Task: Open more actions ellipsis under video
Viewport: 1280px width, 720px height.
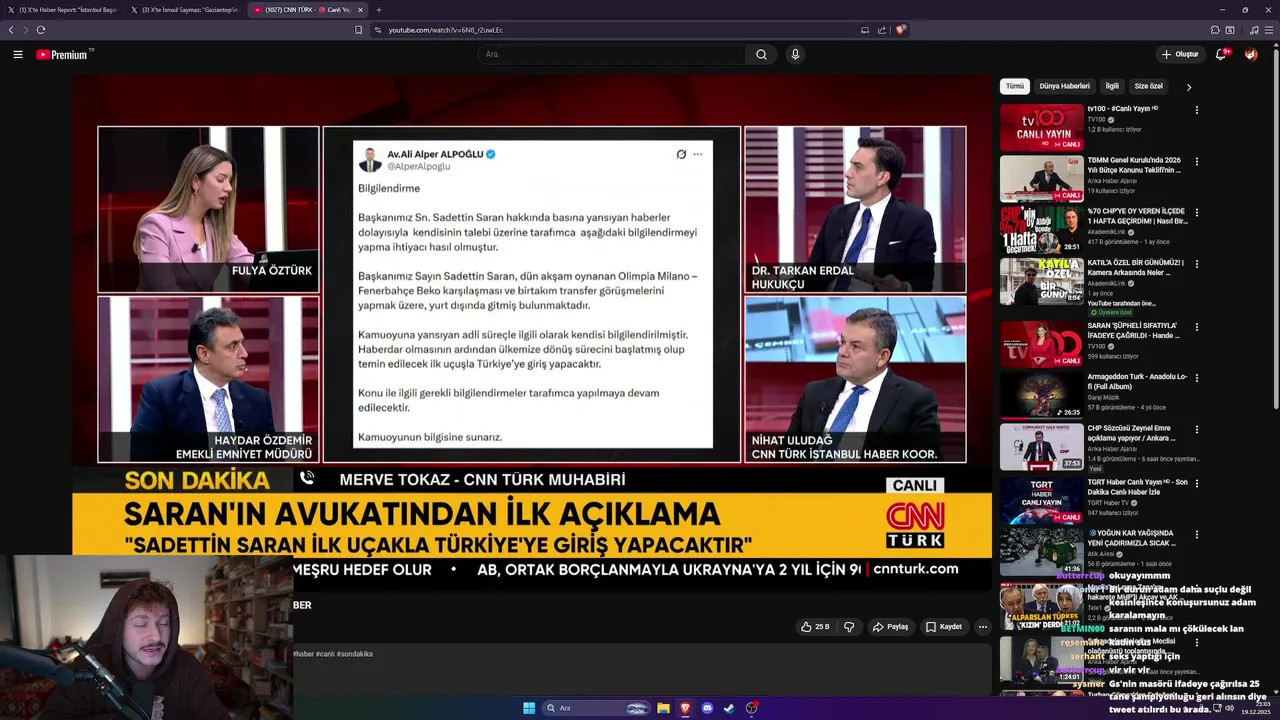Action: coord(983,627)
